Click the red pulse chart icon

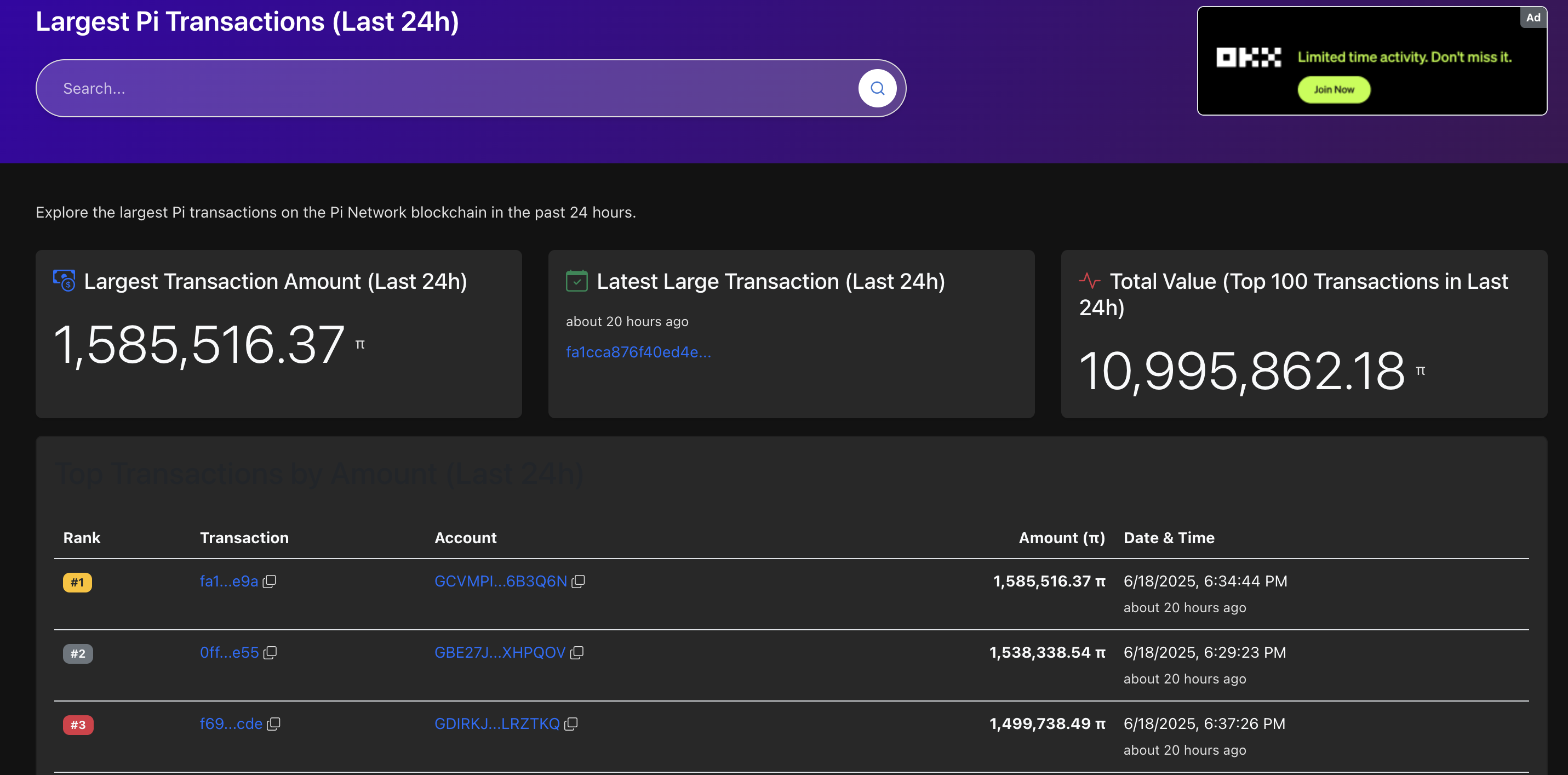pos(1089,281)
